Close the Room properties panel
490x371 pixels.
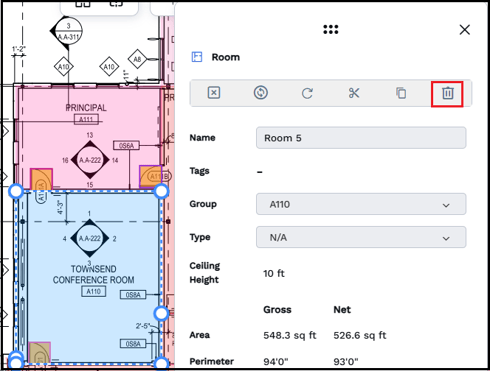[464, 30]
